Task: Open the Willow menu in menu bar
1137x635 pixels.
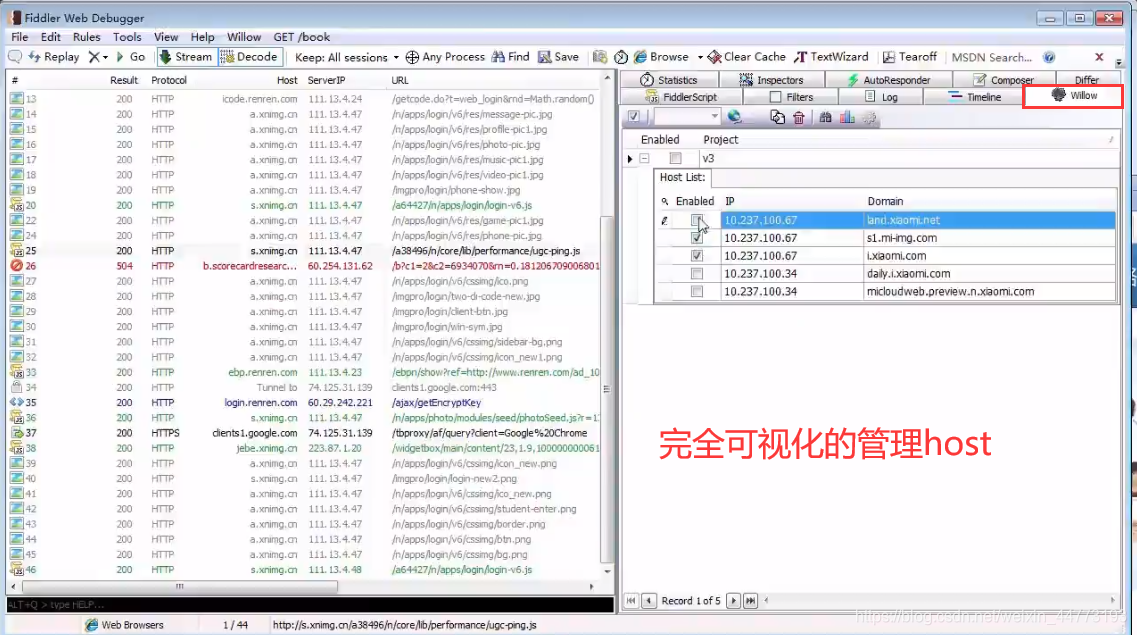Action: (244, 37)
